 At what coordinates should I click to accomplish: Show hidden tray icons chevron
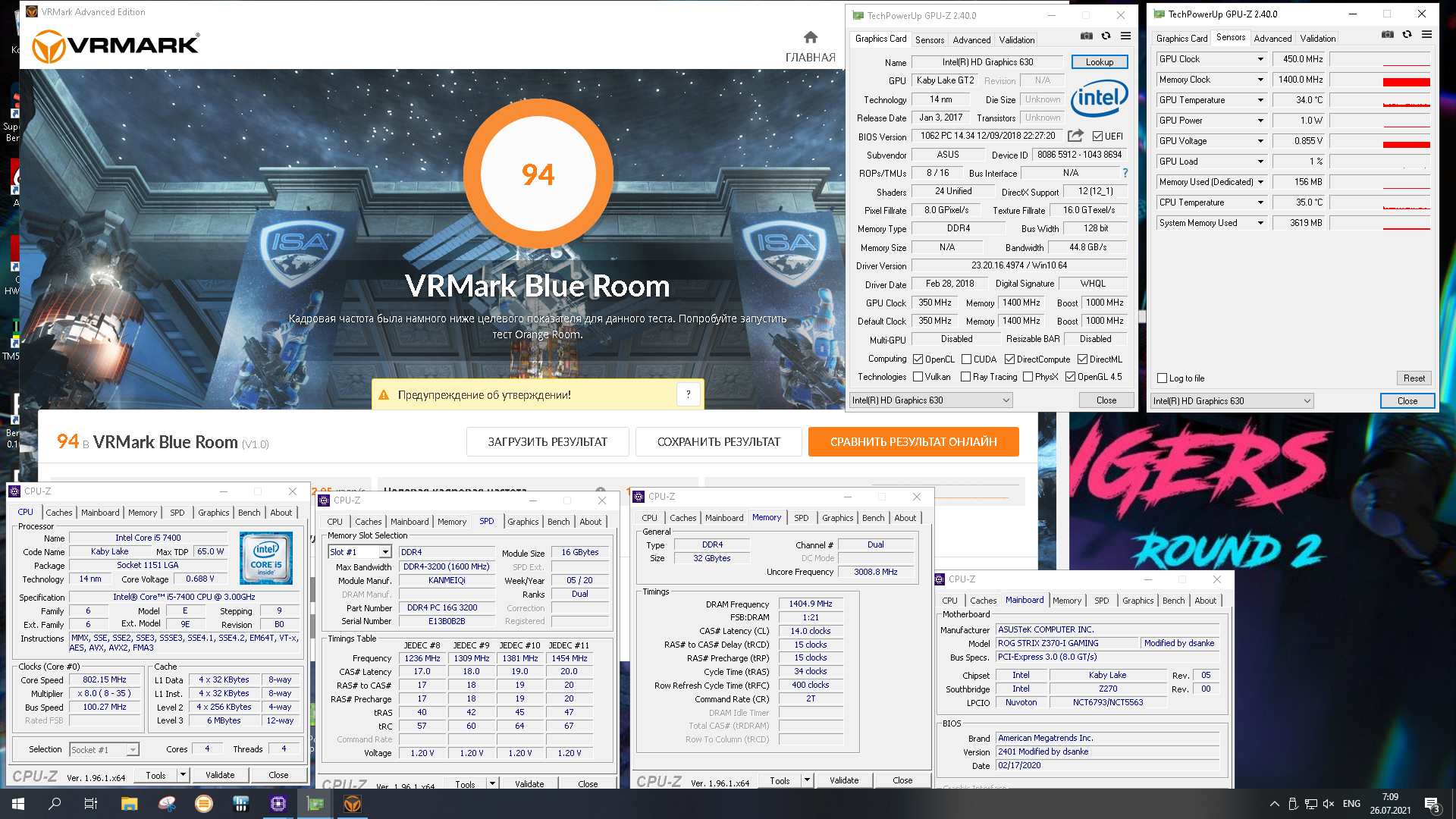tap(1274, 804)
